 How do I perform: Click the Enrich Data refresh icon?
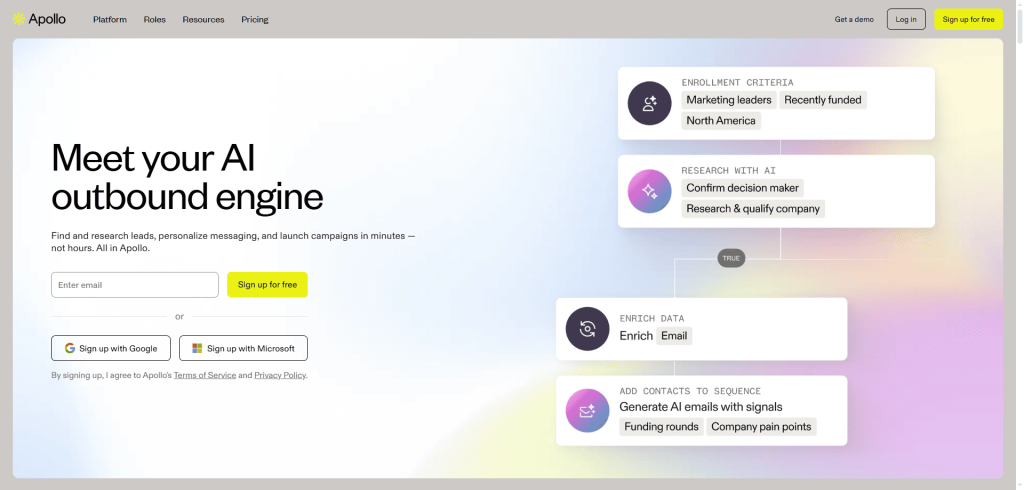tap(587, 329)
